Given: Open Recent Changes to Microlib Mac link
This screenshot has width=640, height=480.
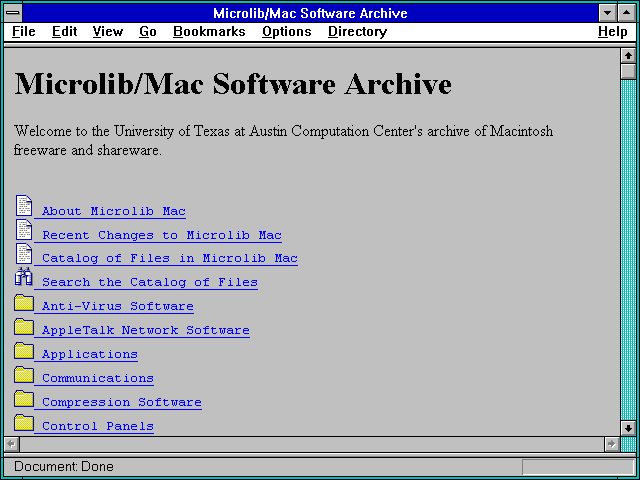Looking at the screenshot, I should (162, 235).
